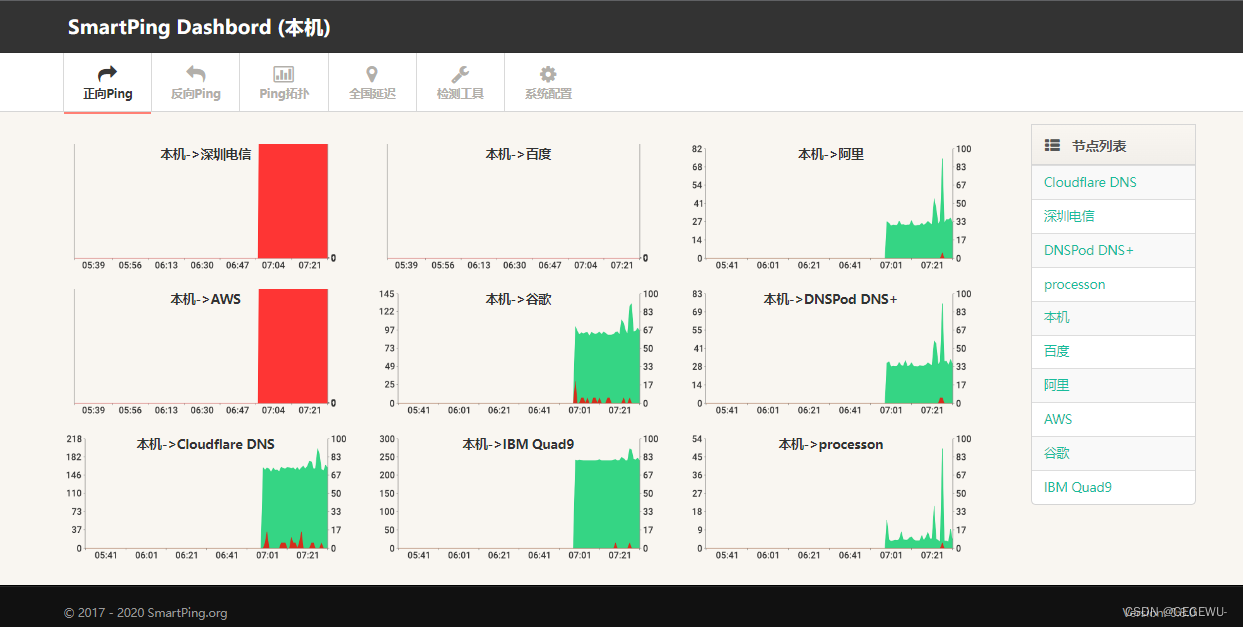
Task: Open the 本机->Cloudflare DNS ping chart
Action: click(x=205, y=497)
